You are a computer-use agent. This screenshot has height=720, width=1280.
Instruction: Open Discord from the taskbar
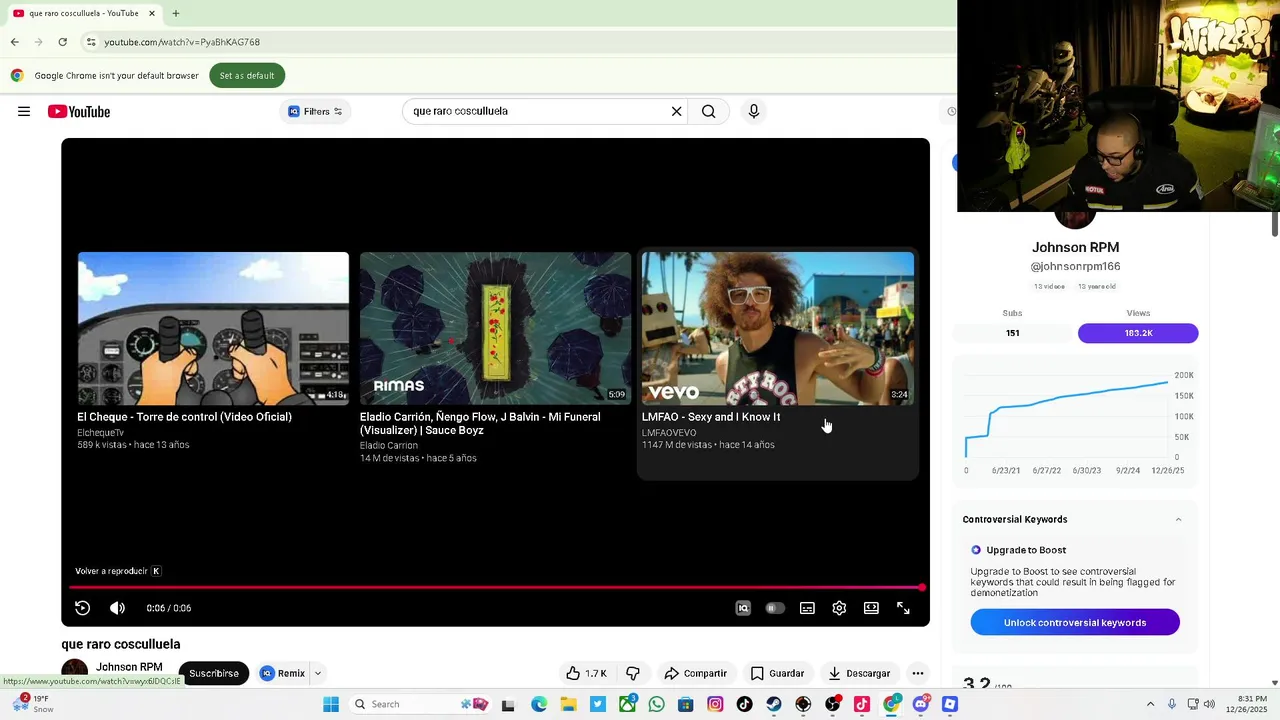pos(920,704)
